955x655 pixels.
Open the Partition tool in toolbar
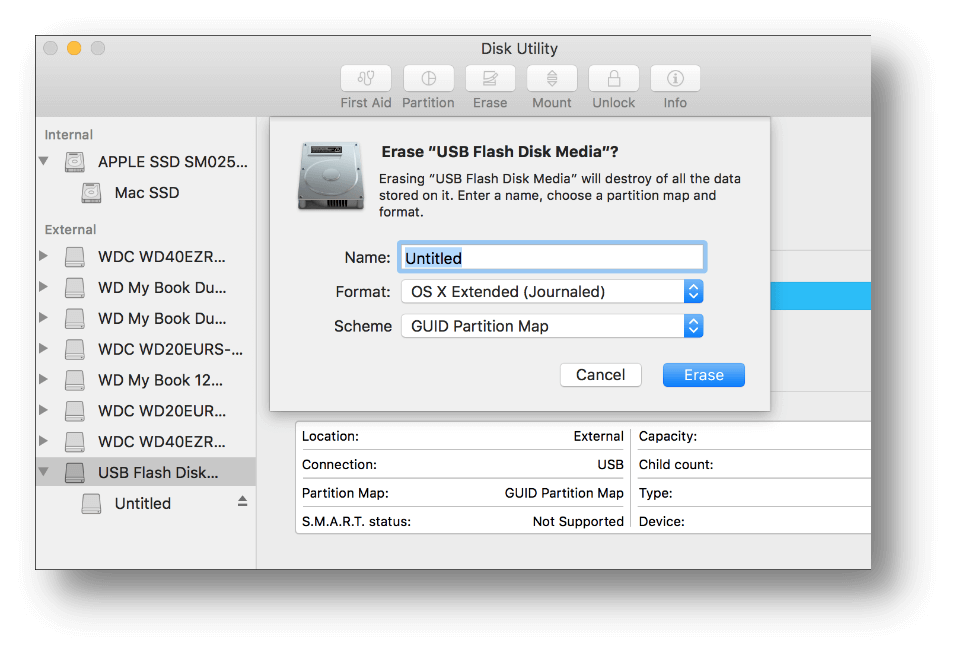point(428,79)
